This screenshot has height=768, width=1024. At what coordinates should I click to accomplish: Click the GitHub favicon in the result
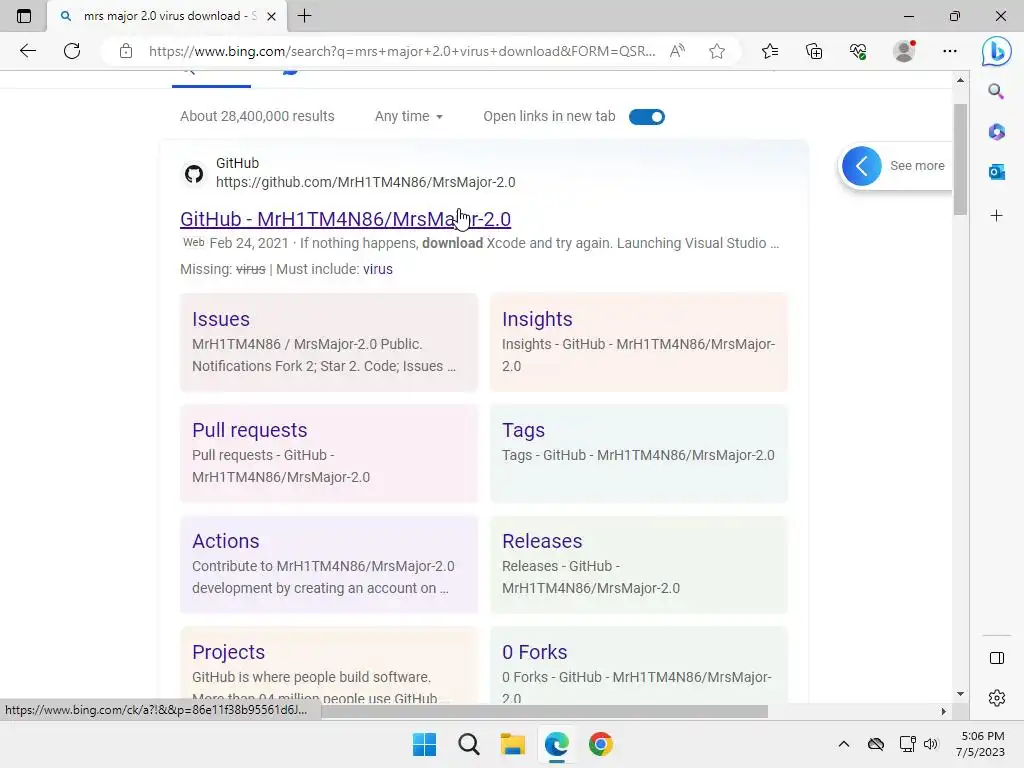(194, 174)
